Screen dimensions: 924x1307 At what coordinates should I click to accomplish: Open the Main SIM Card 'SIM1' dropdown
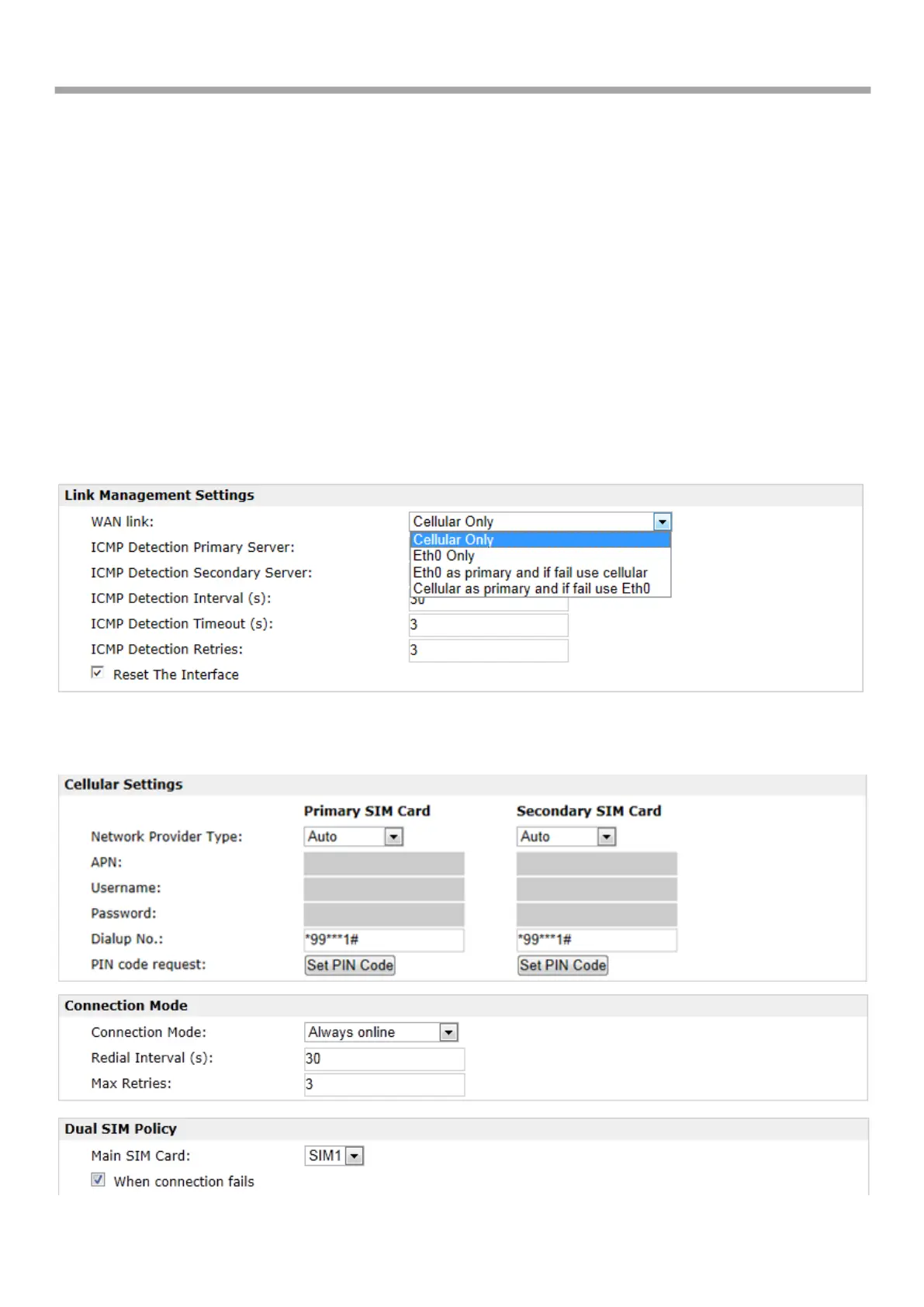click(x=334, y=1156)
